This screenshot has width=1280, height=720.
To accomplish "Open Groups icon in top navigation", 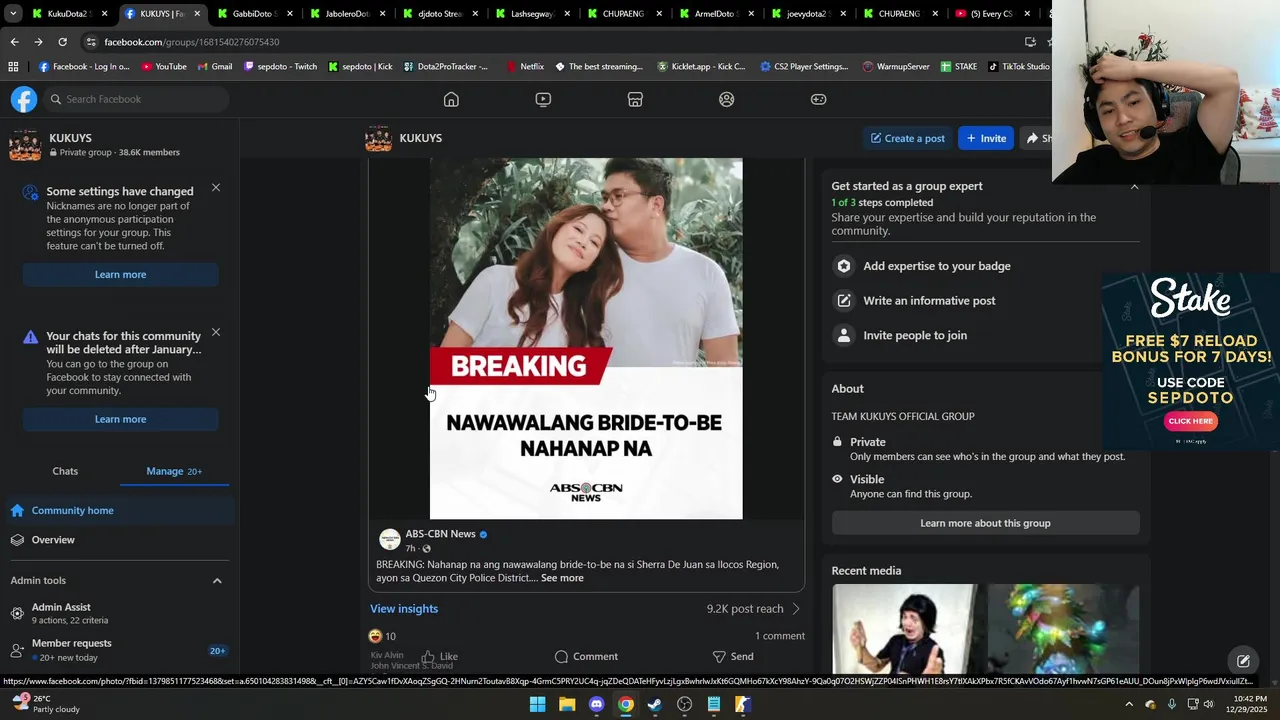I will coord(727,99).
